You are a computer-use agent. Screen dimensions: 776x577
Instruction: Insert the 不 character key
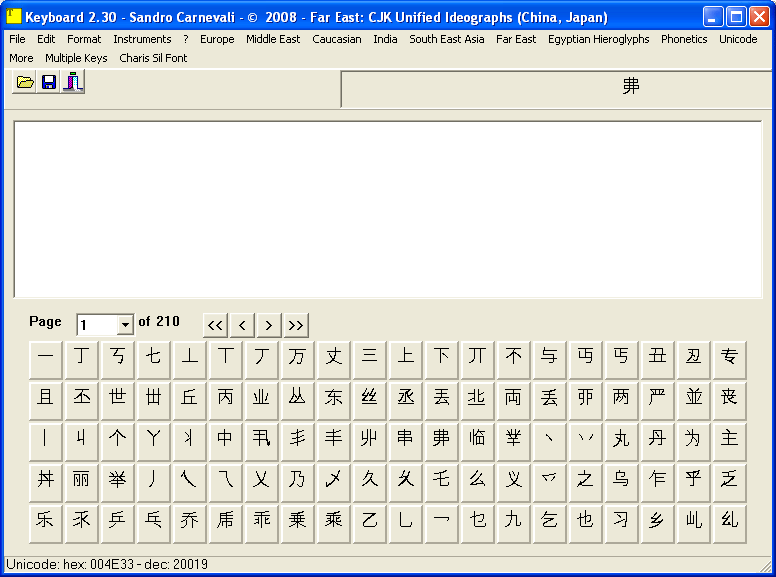(513, 360)
